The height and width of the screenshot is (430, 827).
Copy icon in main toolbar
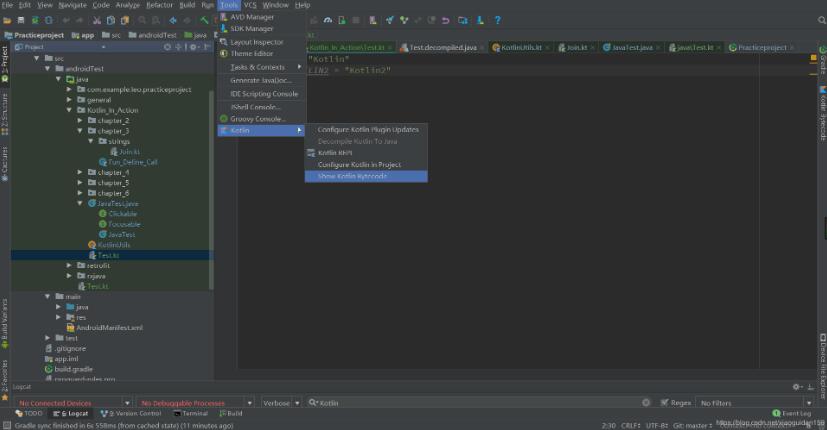pos(111,20)
